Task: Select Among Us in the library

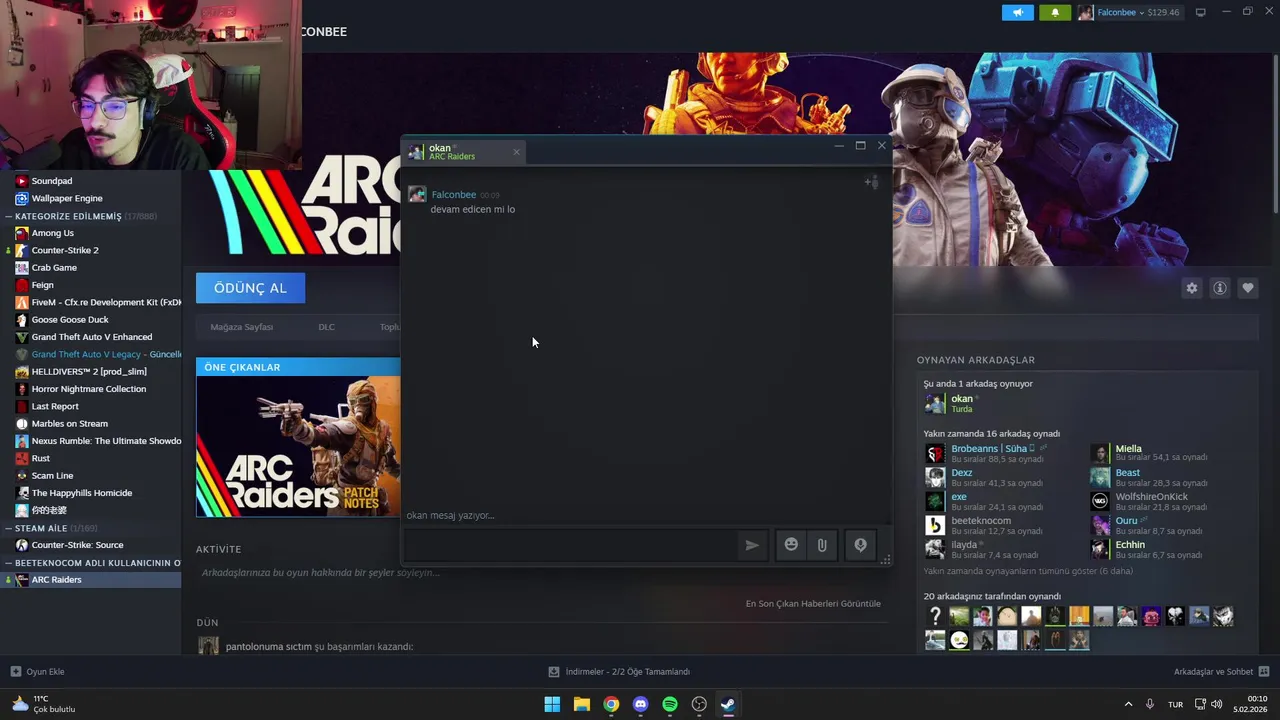Action: tap(53, 233)
